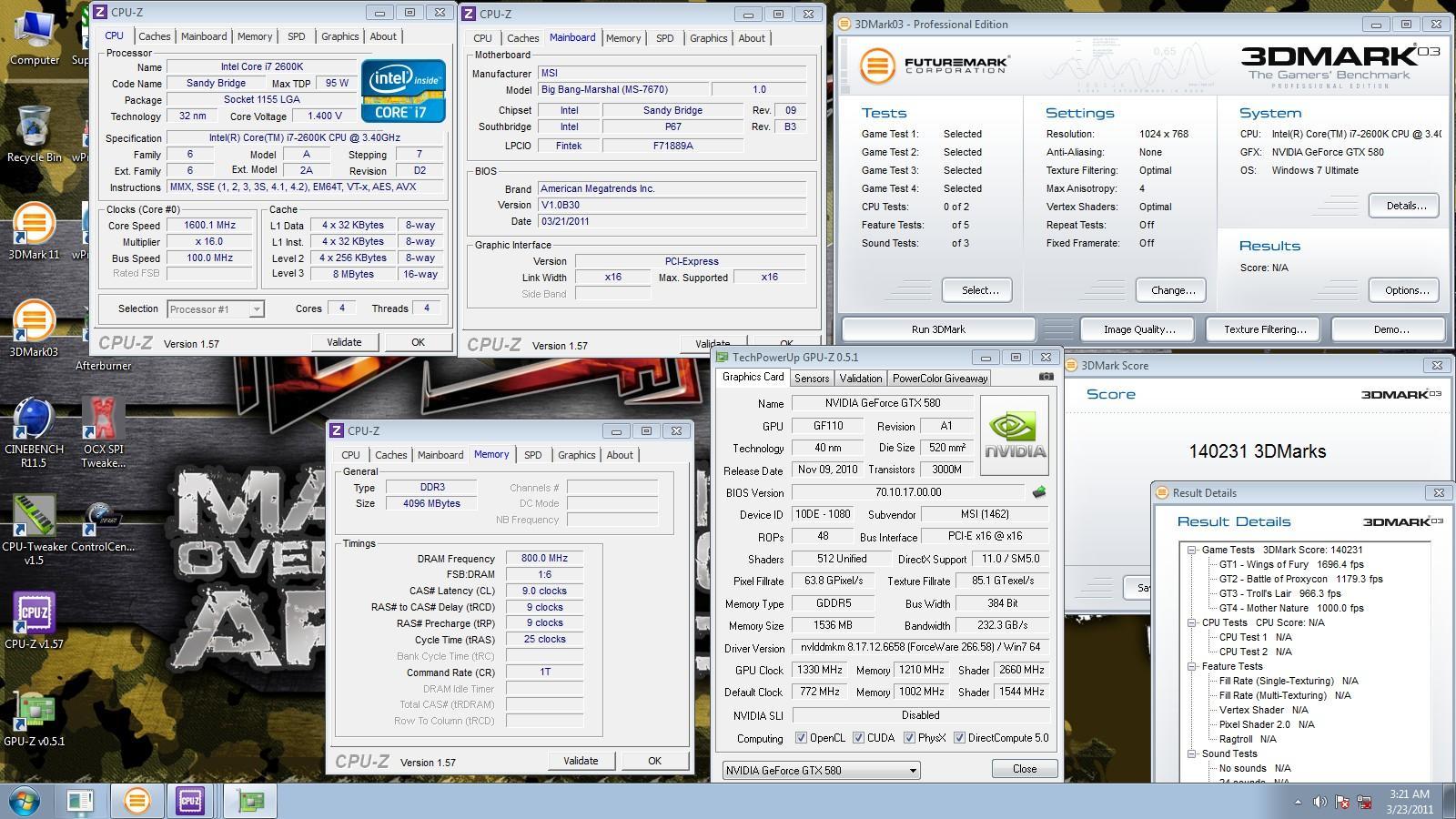
Task: Toggle the OpenCL checkbox in GPU-Z
Action: tap(801, 738)
